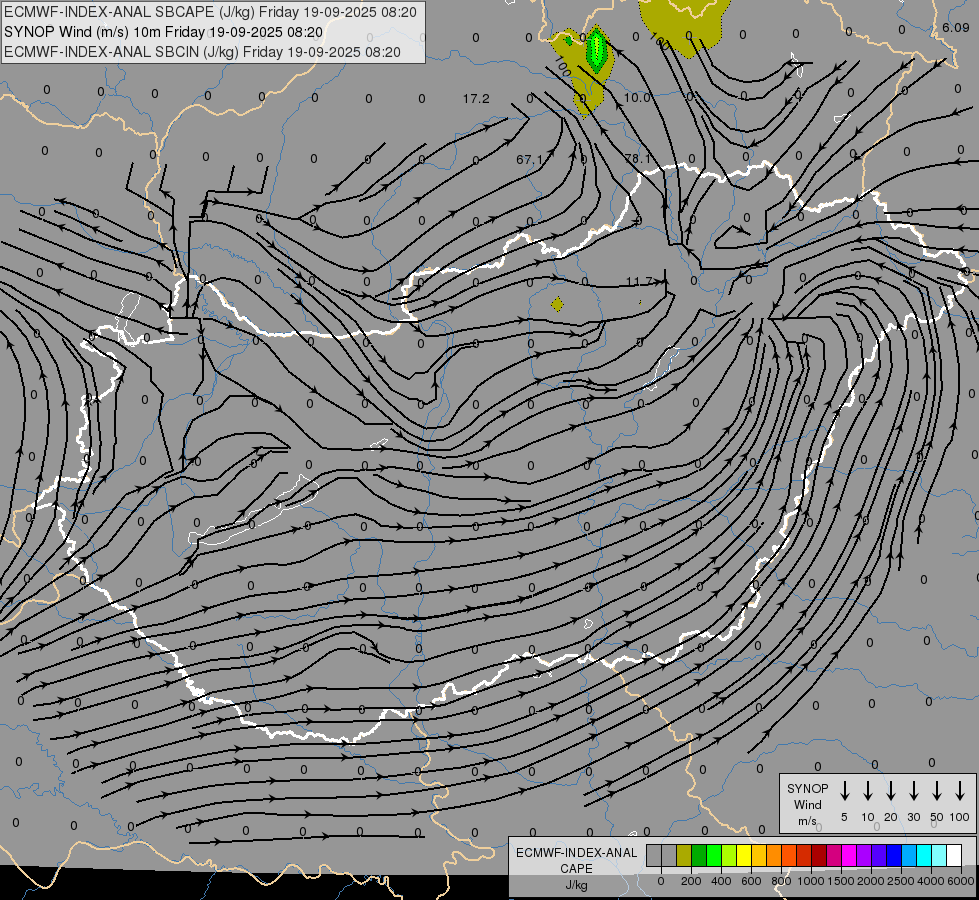Viewport: 979px width, 900px height.
Task: Click the 10 m/s wind arrow in legend
Action: point(868,791)
